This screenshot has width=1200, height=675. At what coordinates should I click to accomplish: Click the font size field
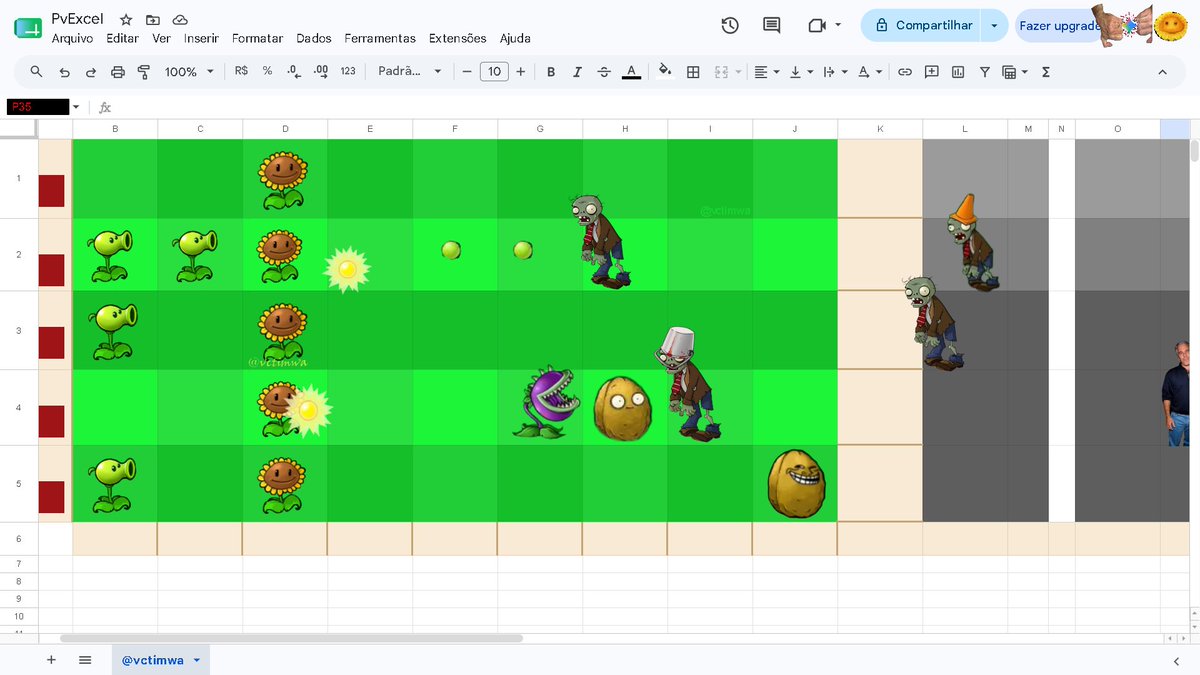click(x=494, y=72)
